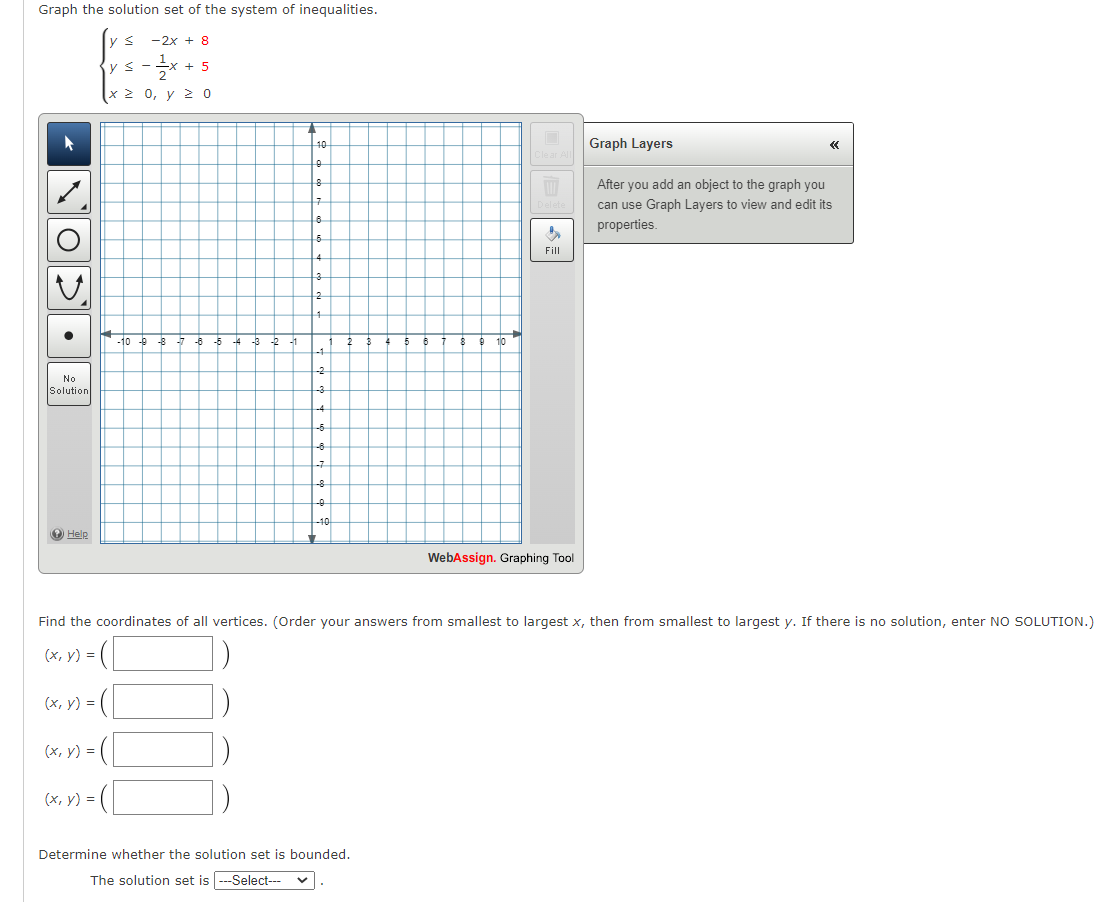1117x902 pixels.
Task: Select the pointer arrow tool
Action: [69, 144]
